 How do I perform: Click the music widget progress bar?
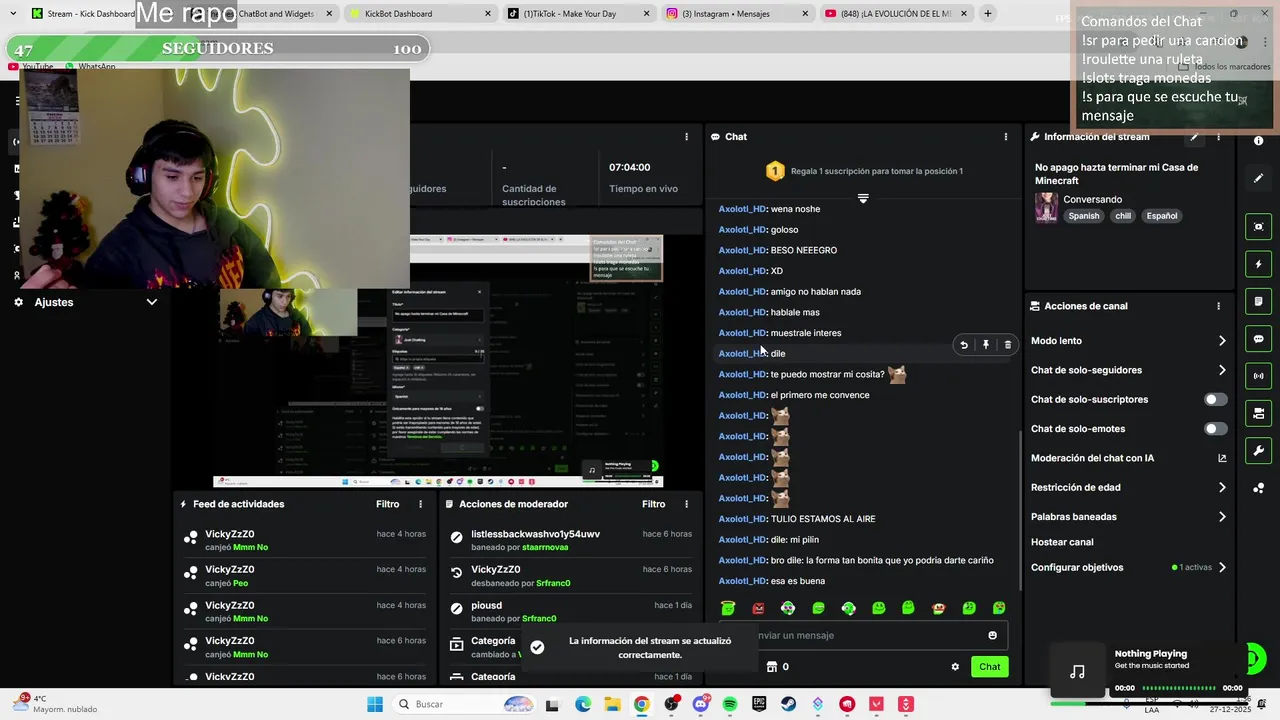1179,688
